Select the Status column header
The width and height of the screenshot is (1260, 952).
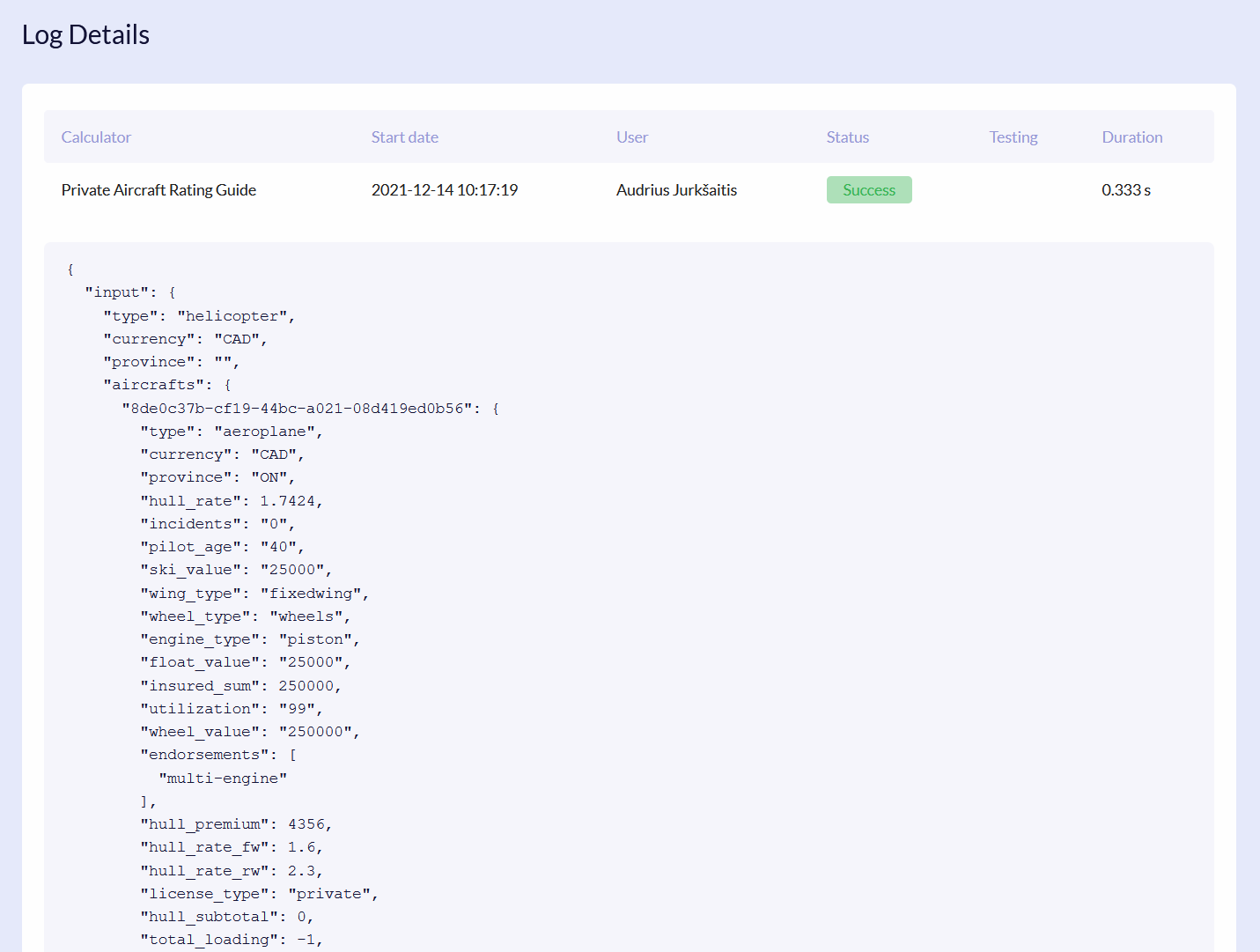[847, 137]
